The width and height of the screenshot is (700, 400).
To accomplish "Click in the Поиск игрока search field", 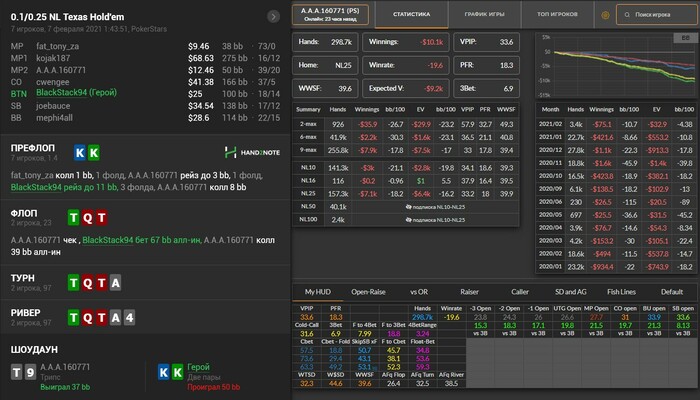I will (x=656, y=15).
